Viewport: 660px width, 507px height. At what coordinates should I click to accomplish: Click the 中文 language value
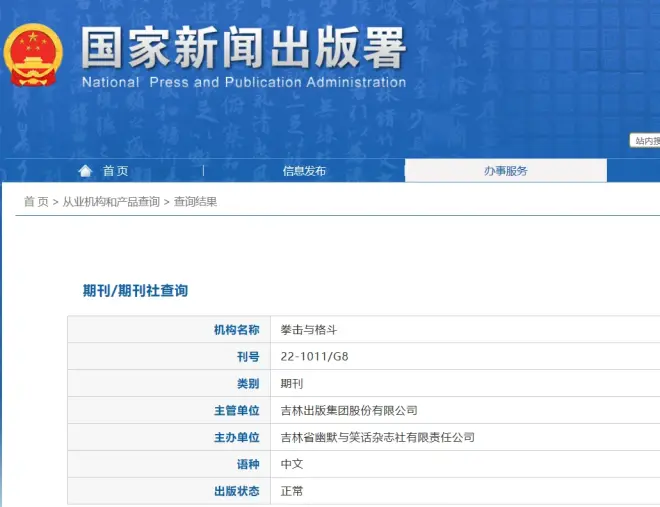click(291, 465)
